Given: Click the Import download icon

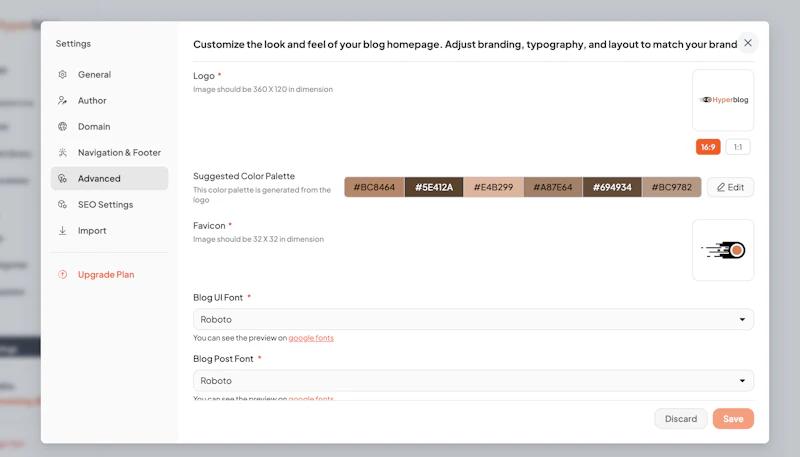Looking at the screenshot, I should [62, 231].
